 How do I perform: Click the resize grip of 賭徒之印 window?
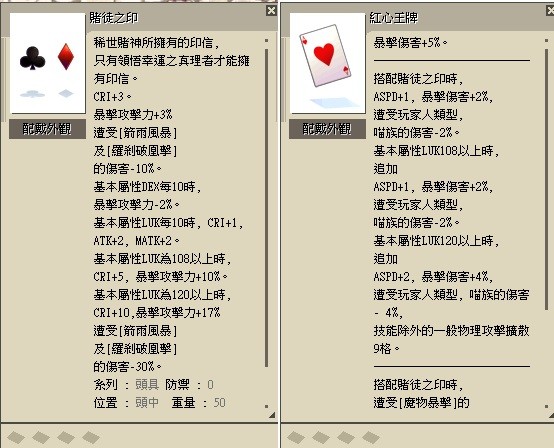coord(272,415)
